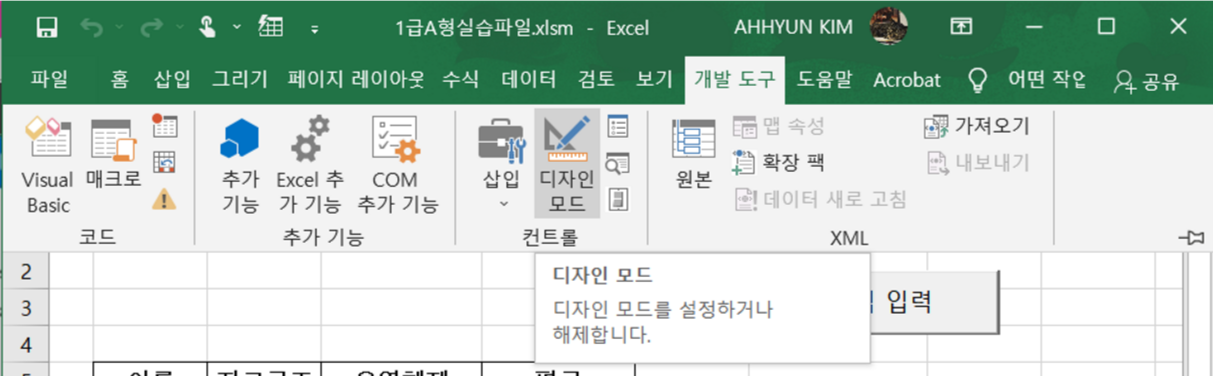1213x376 pixels.
Task: Open the 파일 File tab
Action: [x=49, y=80]
